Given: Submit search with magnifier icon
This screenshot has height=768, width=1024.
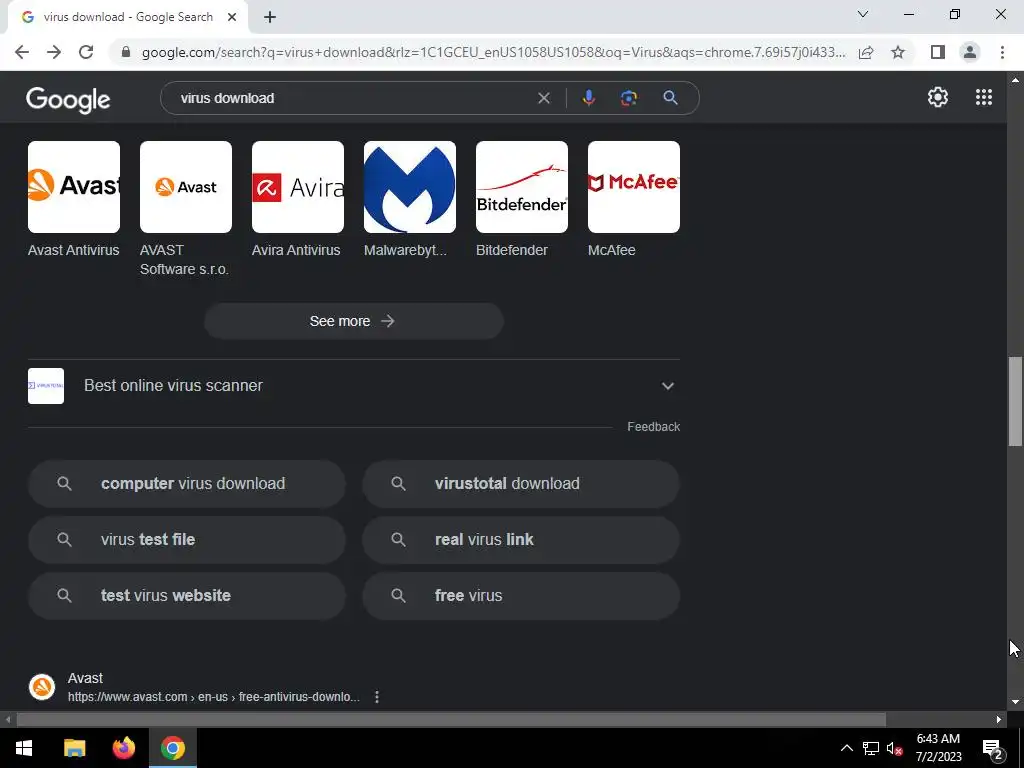Looking at the screenshot, I should (x=670, y=98).
